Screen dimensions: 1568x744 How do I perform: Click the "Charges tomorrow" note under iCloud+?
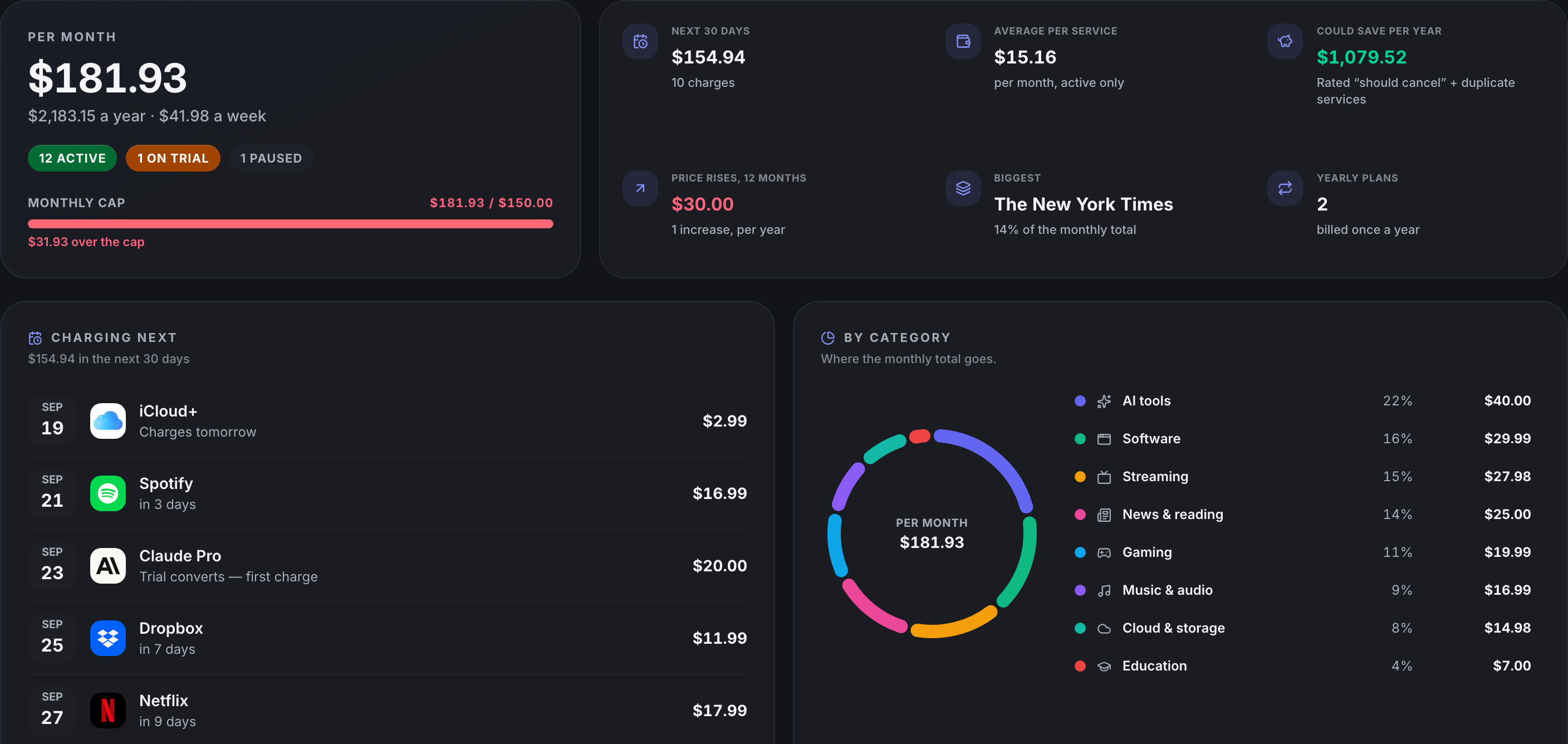tap(198, 432)
